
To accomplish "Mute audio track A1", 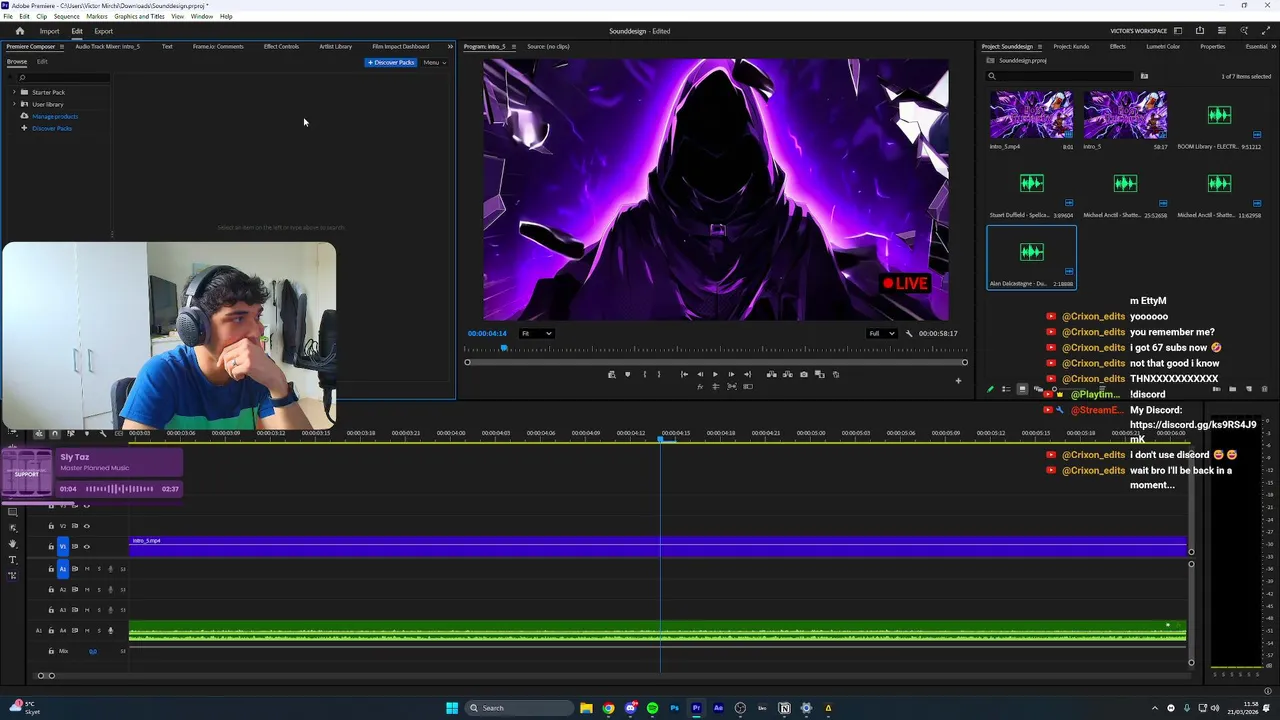I will point(87,569).
